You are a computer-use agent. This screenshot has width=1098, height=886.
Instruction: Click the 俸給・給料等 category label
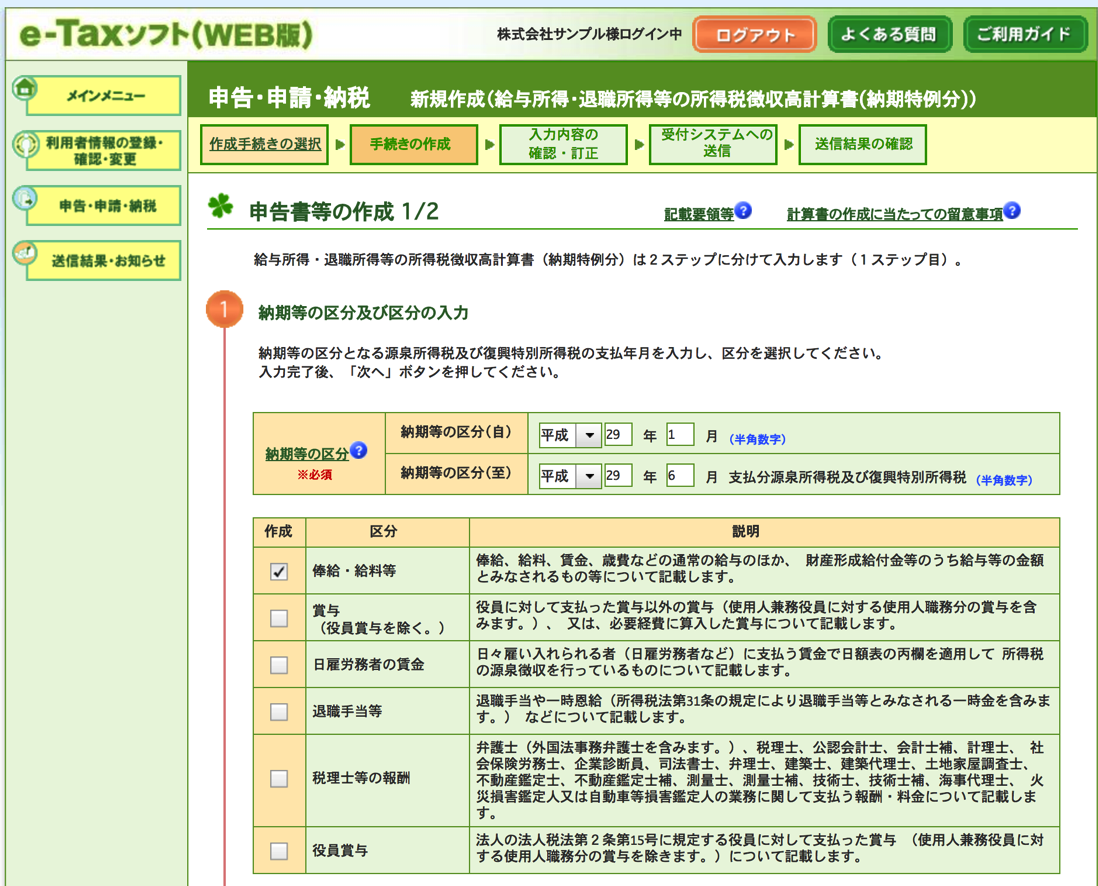[x=354, y=571]
